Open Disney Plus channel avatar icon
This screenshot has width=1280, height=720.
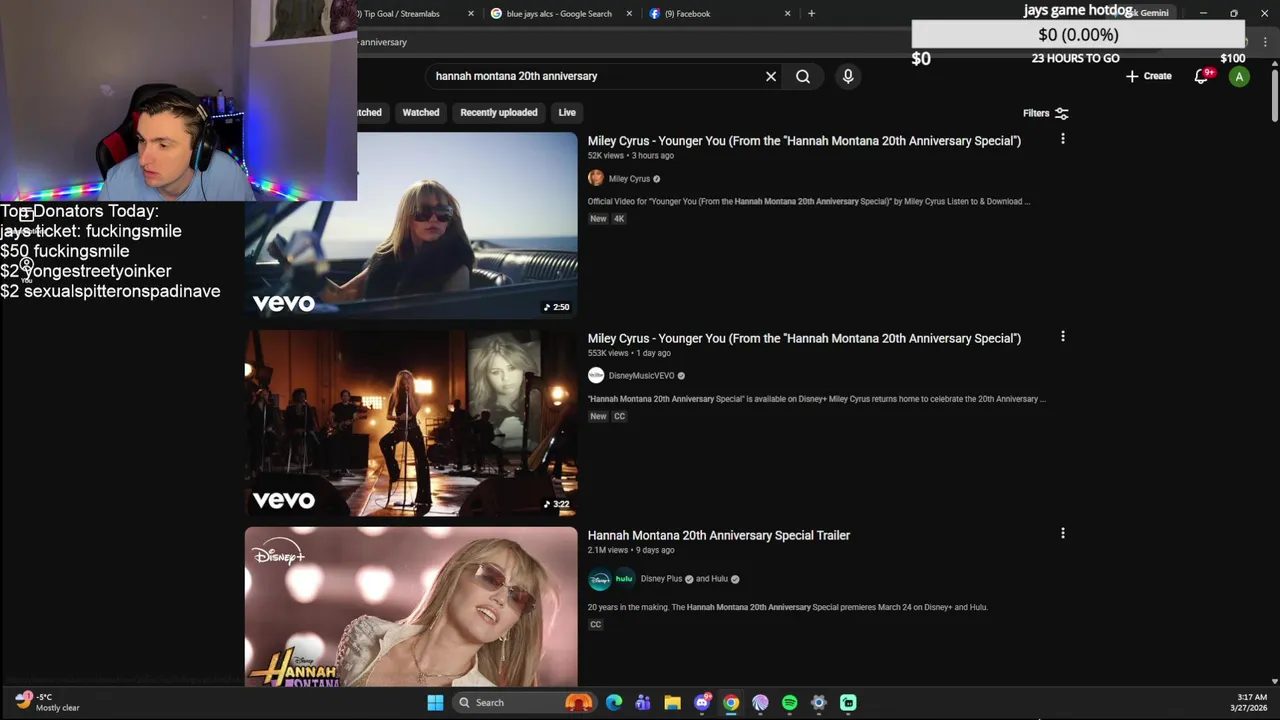[599, 579]
